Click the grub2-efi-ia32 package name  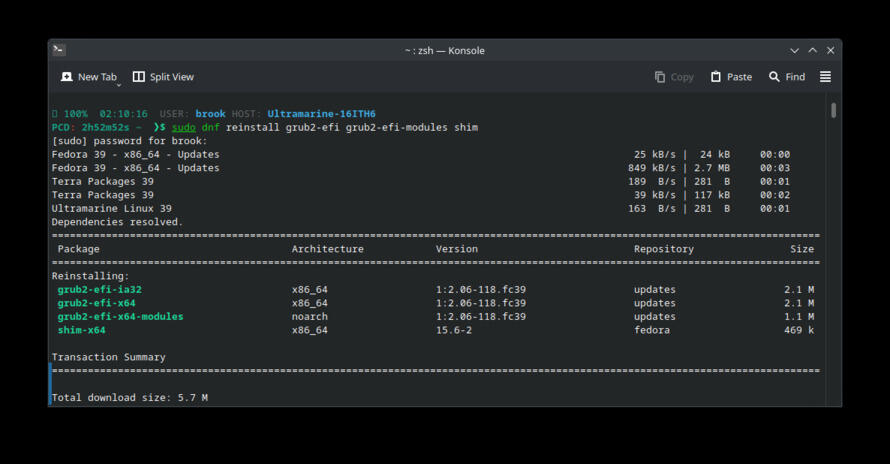[99, 290]
